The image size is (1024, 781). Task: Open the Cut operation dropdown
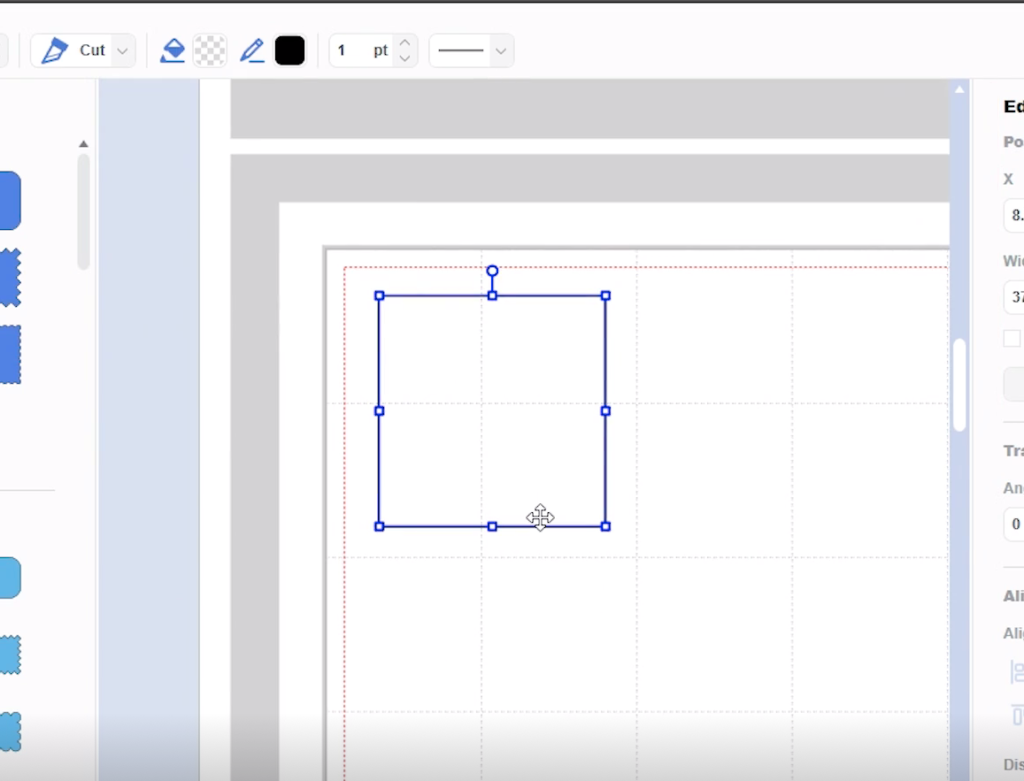(x=120, y=49)
